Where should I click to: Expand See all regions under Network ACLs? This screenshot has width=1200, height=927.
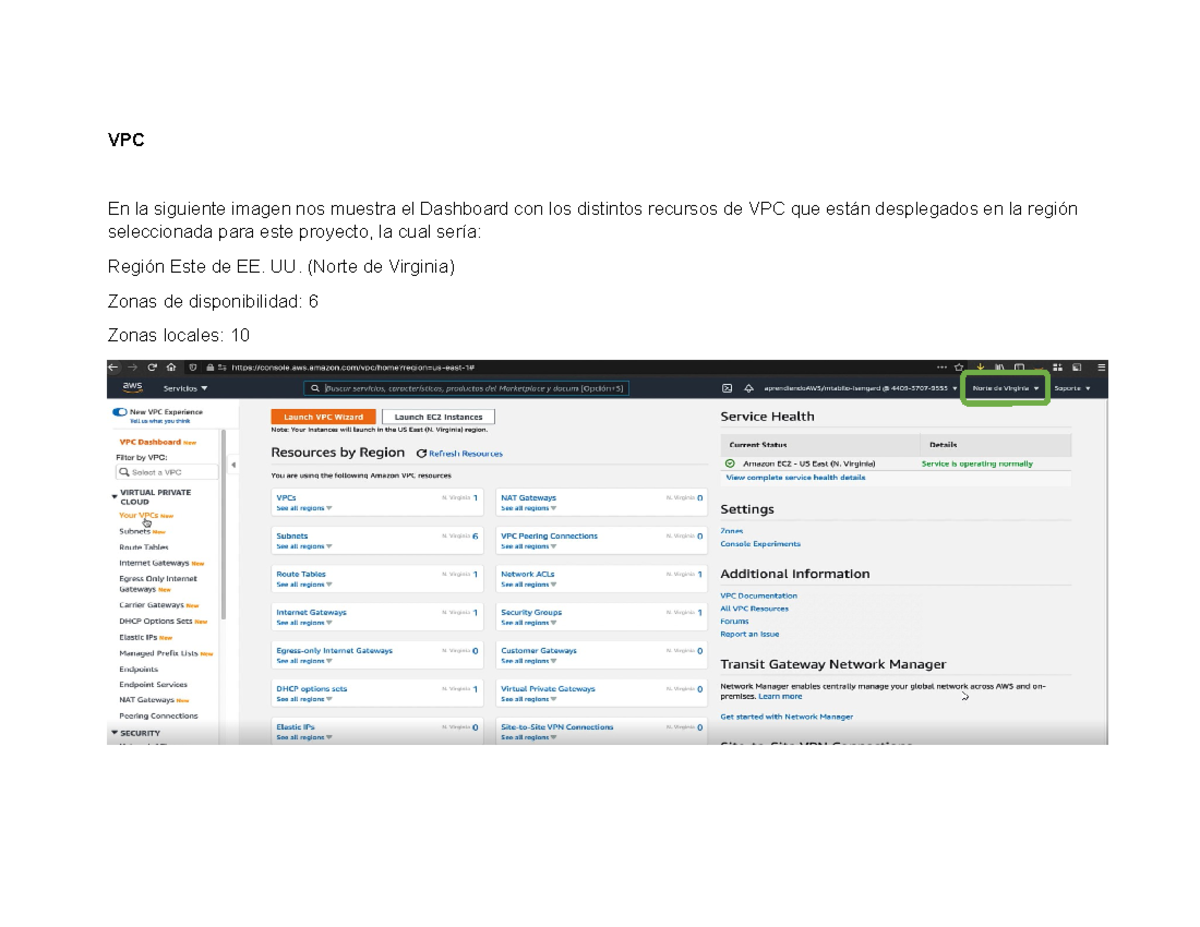529,584
